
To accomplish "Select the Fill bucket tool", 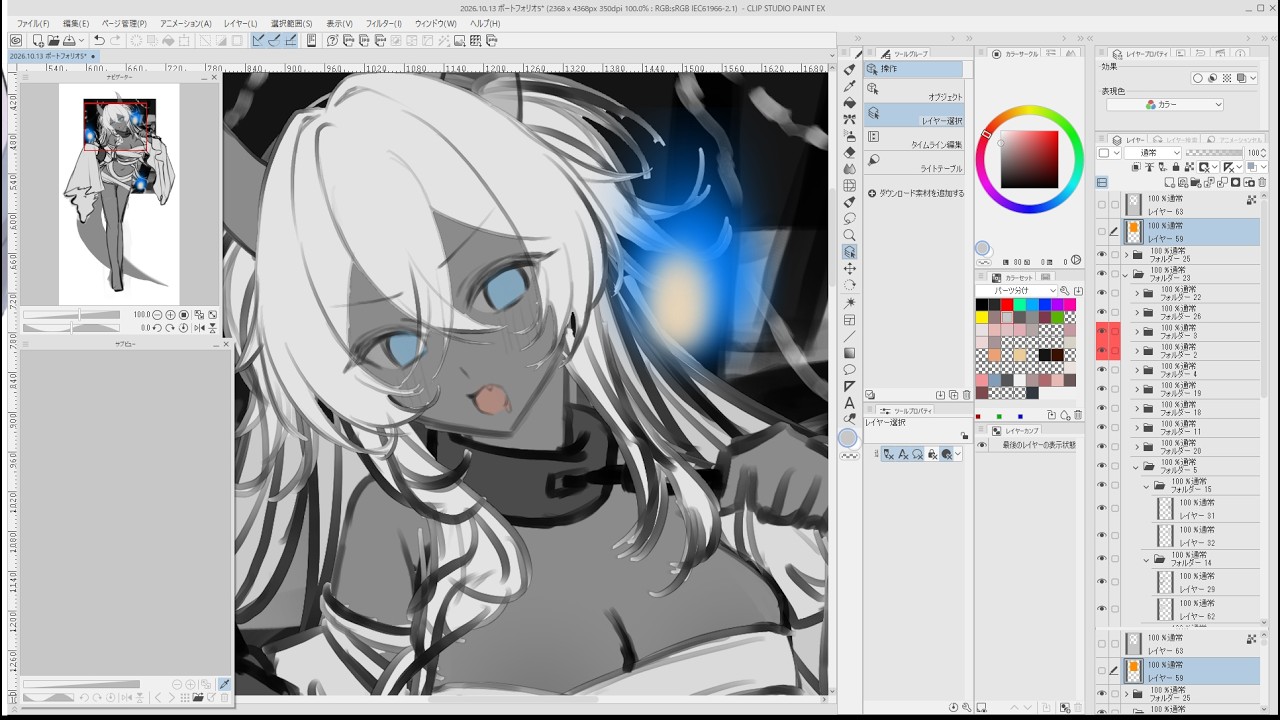I will tap(850, 102).
